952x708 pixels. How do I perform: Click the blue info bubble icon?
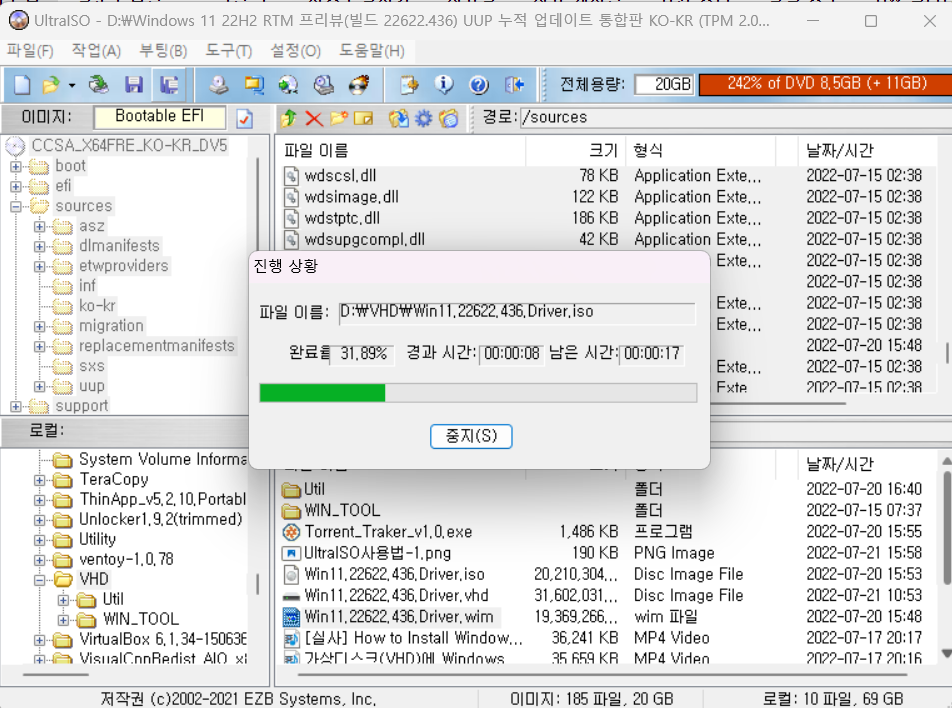tap(444, 85)
